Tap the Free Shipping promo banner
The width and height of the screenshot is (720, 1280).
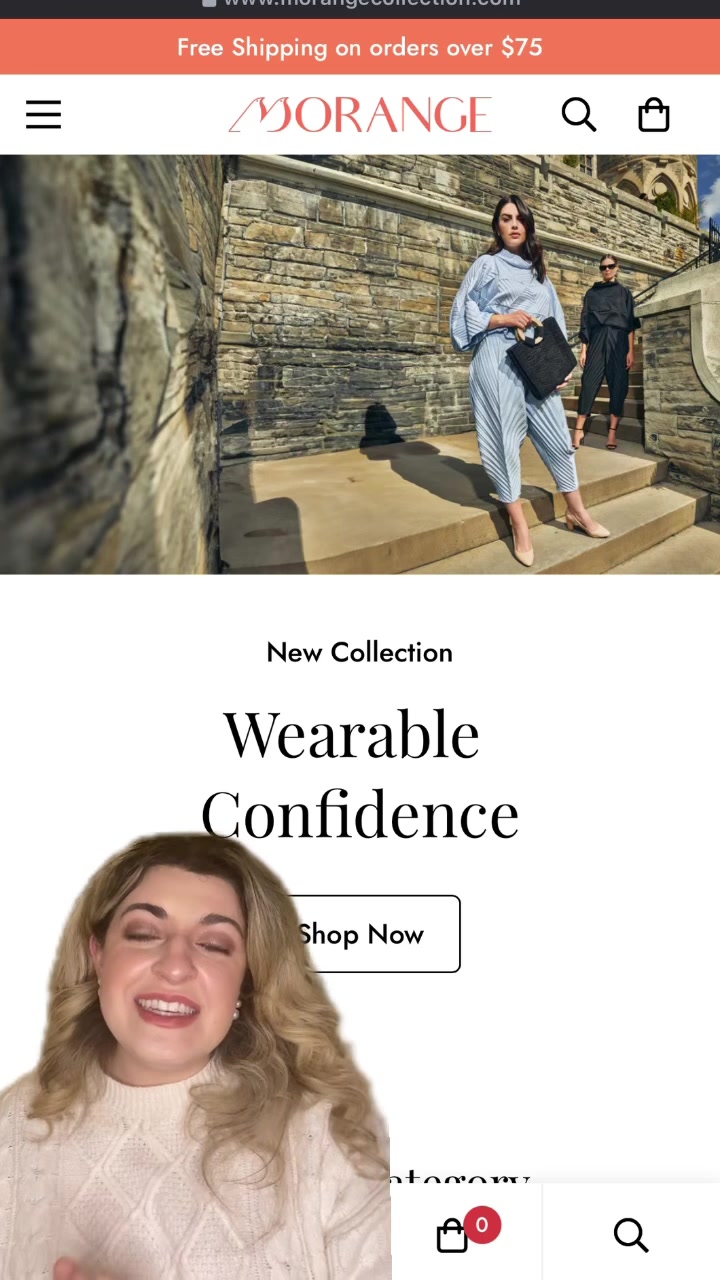coord(360,47)
